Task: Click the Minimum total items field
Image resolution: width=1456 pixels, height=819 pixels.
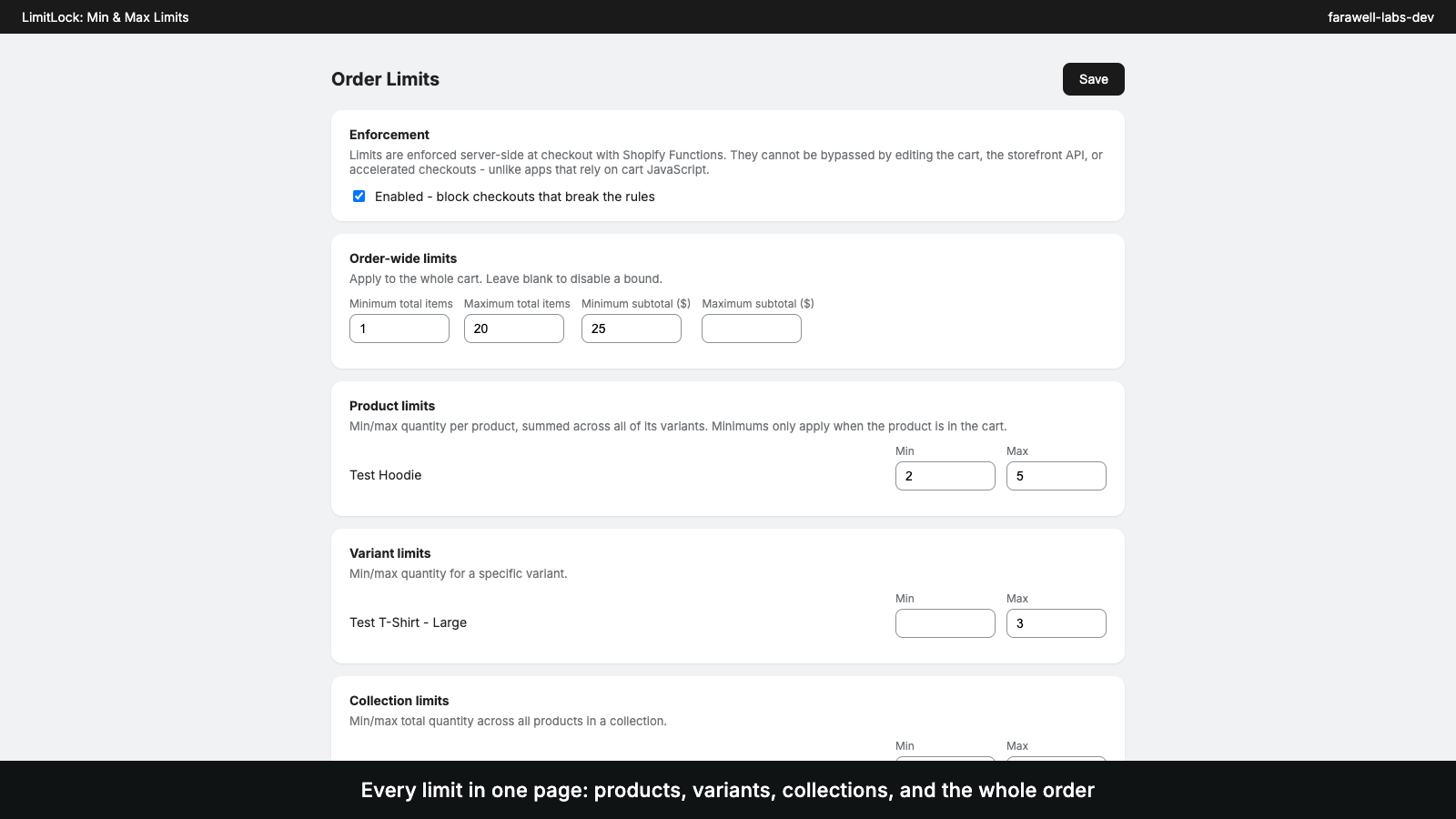Action: pyautogui.click(x=399, y=329)
